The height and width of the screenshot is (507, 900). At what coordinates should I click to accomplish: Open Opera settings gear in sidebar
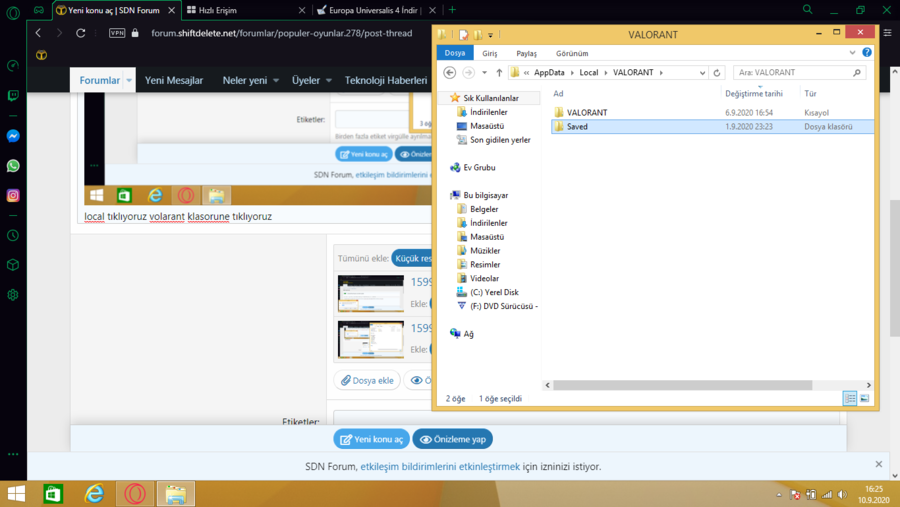tap(13, 295)
